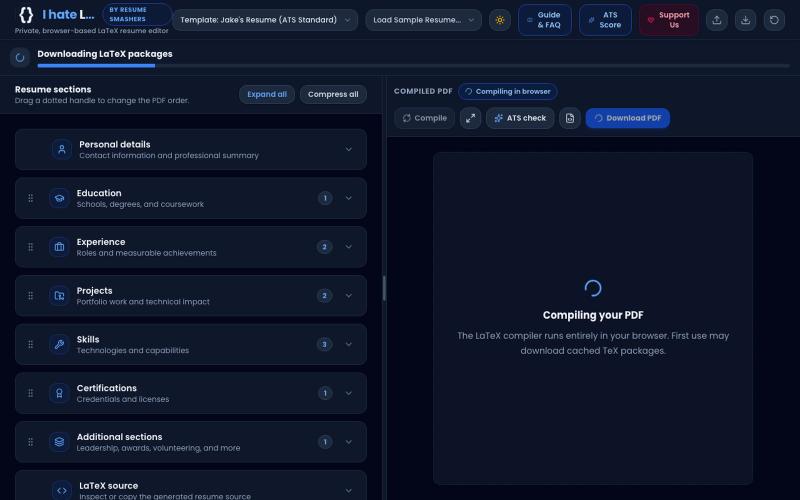The image size is (800, 500).
Task: Click the Additional sections drag handle
Action: click(31, 442)
